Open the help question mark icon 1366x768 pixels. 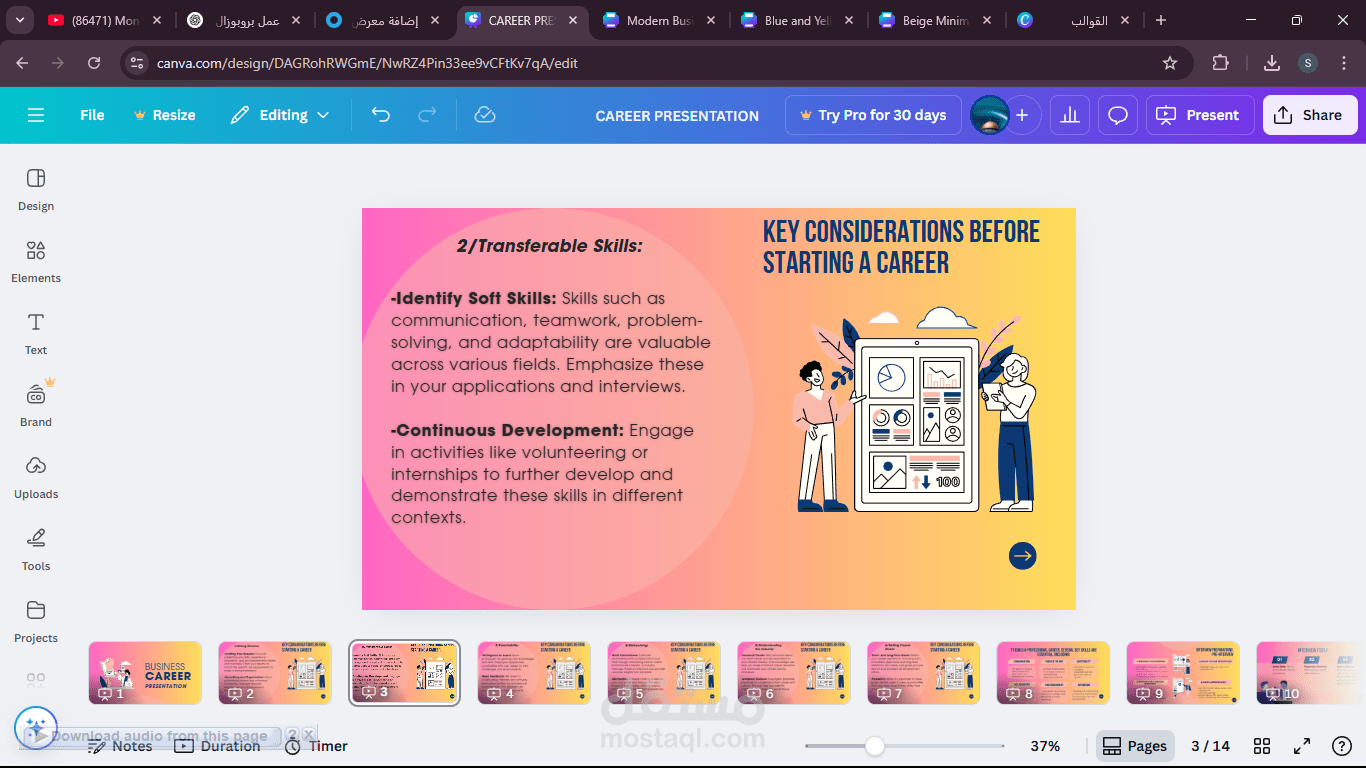[x=1343, y=746]
